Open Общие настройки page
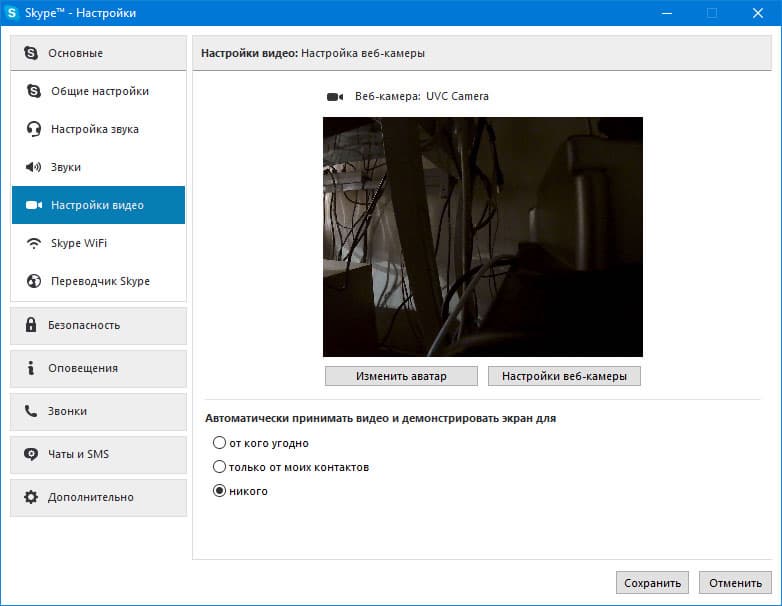The image size is (782, 606). (98, 91)
